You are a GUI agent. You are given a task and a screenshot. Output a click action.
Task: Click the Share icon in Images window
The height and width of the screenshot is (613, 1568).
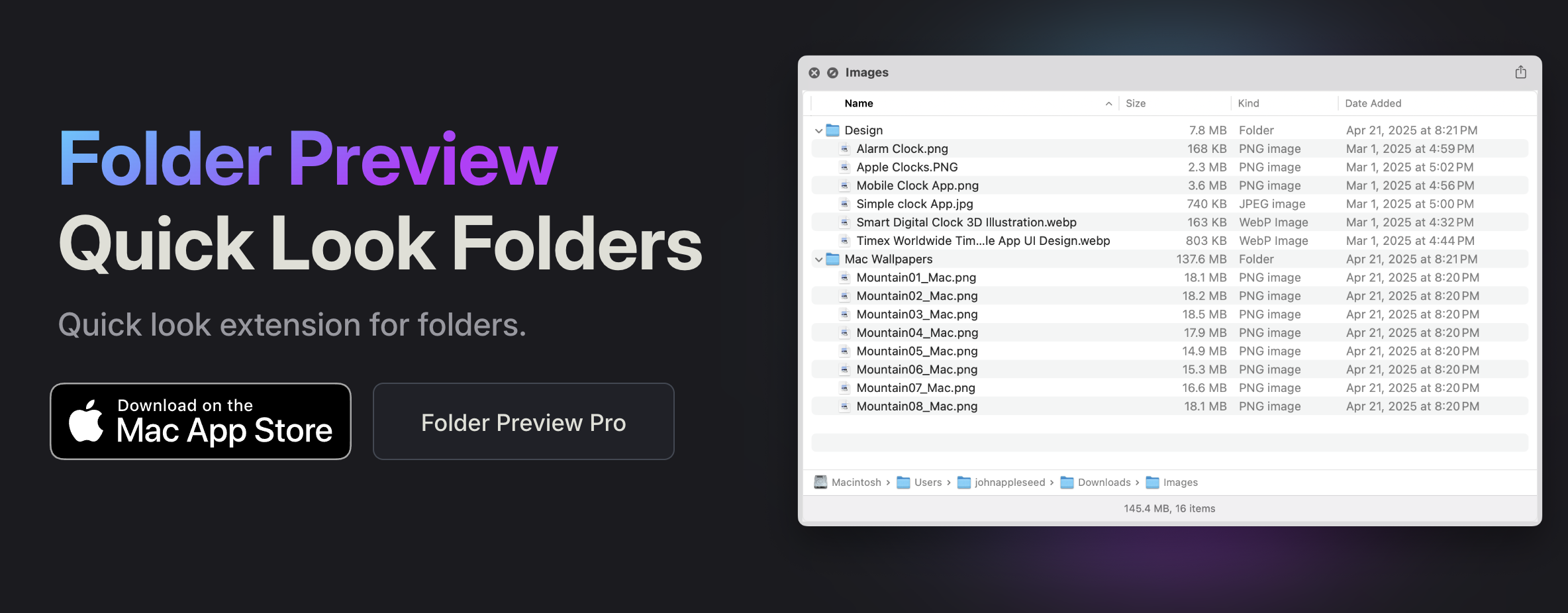click(1520, 72)
